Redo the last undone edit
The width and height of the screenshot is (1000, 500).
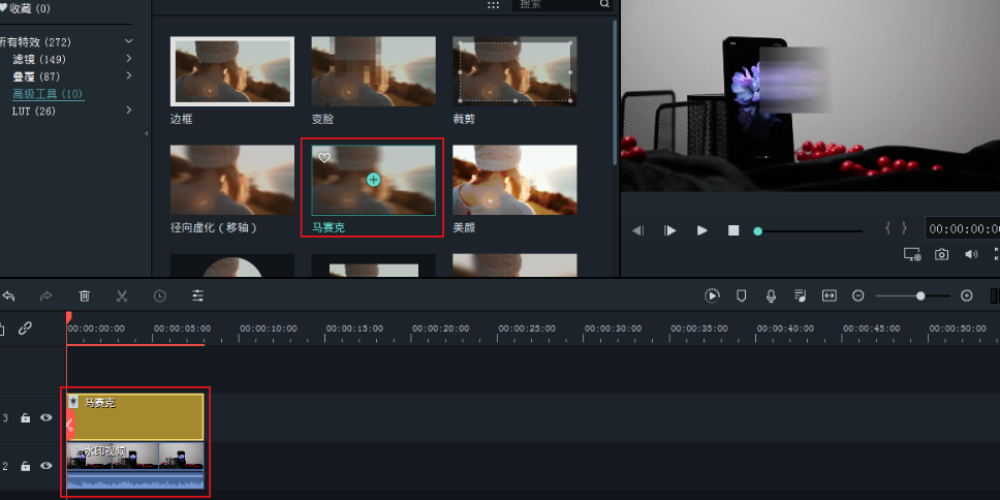pyautogui.click(x=46, y=296)
